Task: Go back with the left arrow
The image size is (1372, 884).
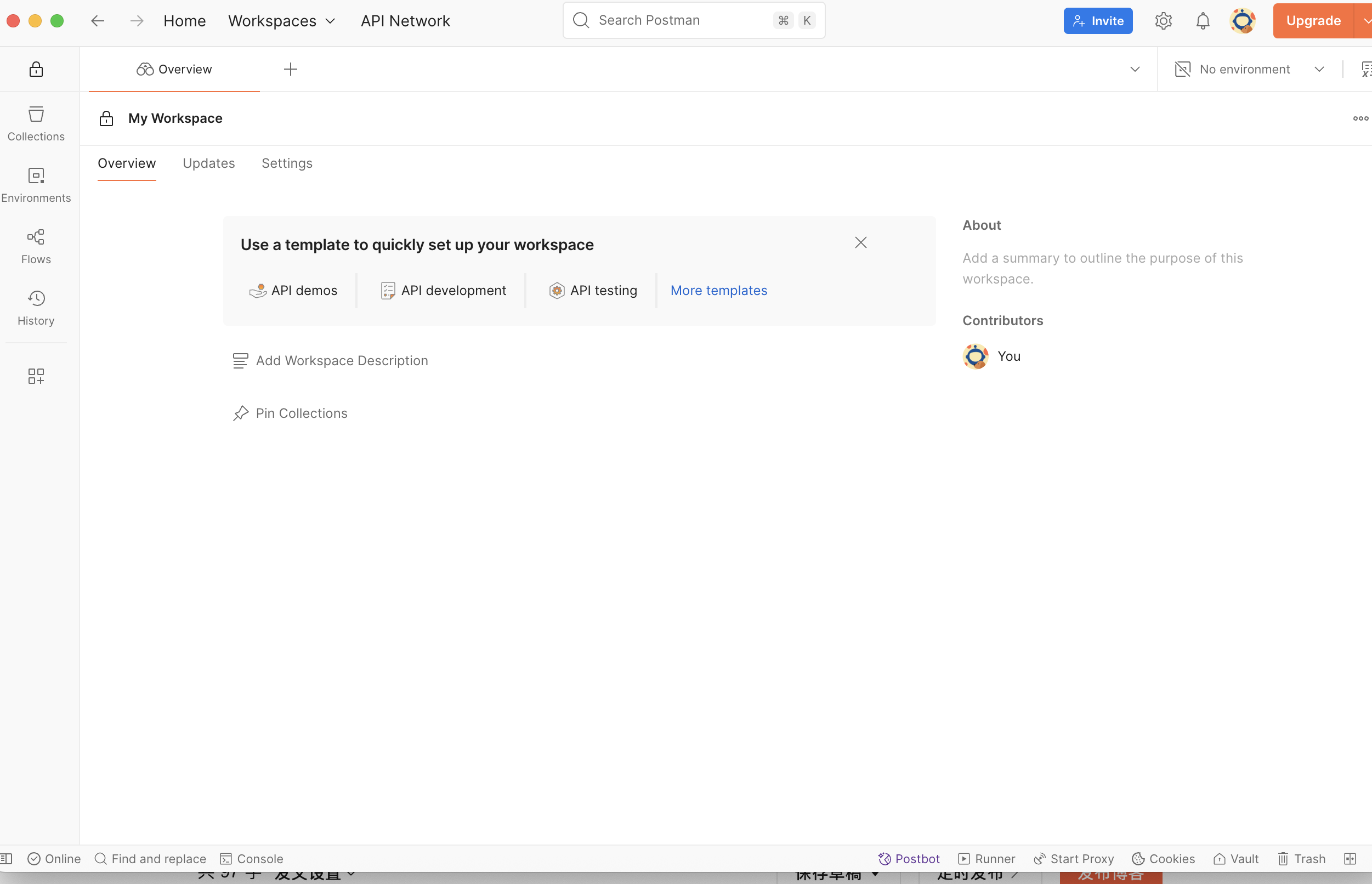Action: click(x=98, y=21)
